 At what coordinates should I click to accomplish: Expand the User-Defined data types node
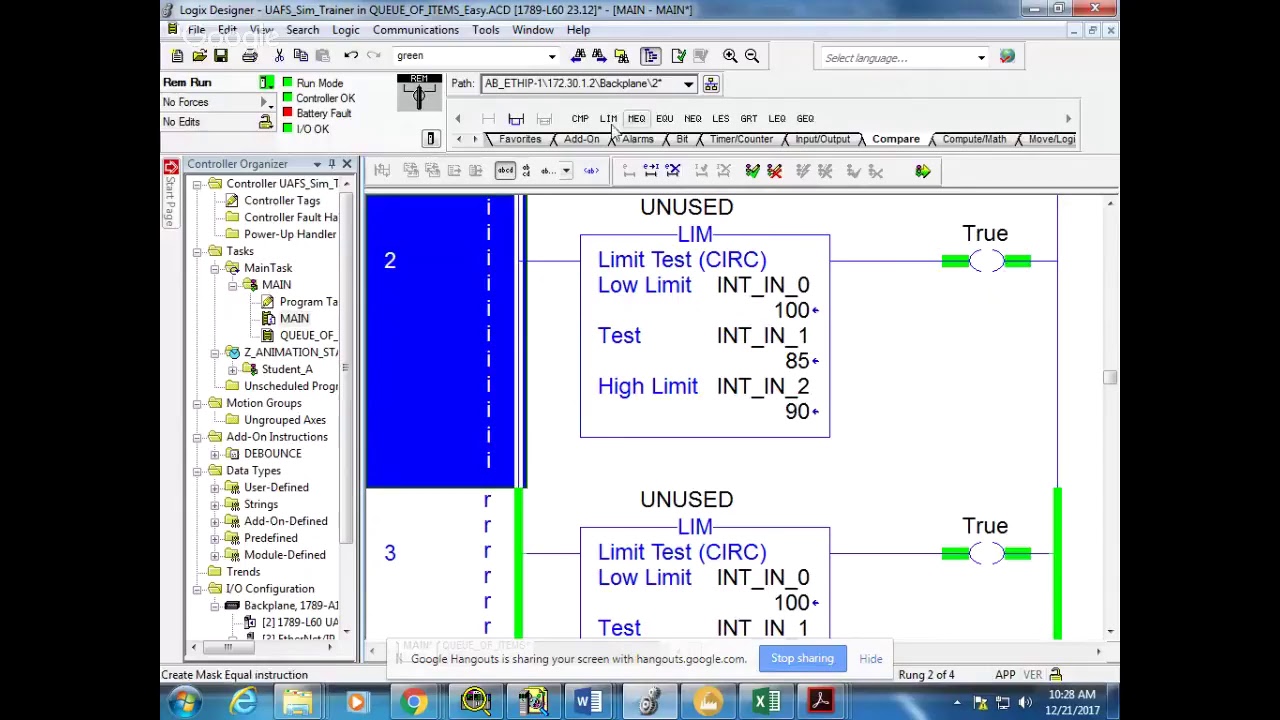coord(215,487)
